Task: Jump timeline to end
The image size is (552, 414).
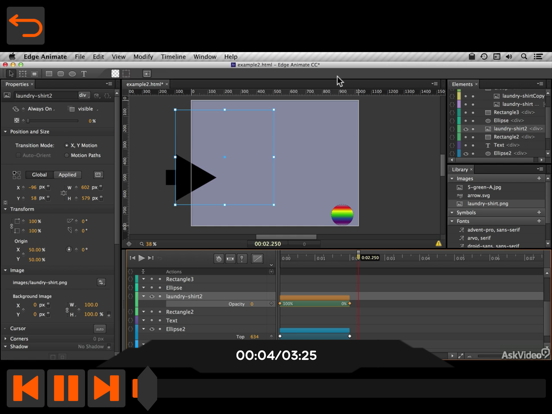Action: [151, 258]
